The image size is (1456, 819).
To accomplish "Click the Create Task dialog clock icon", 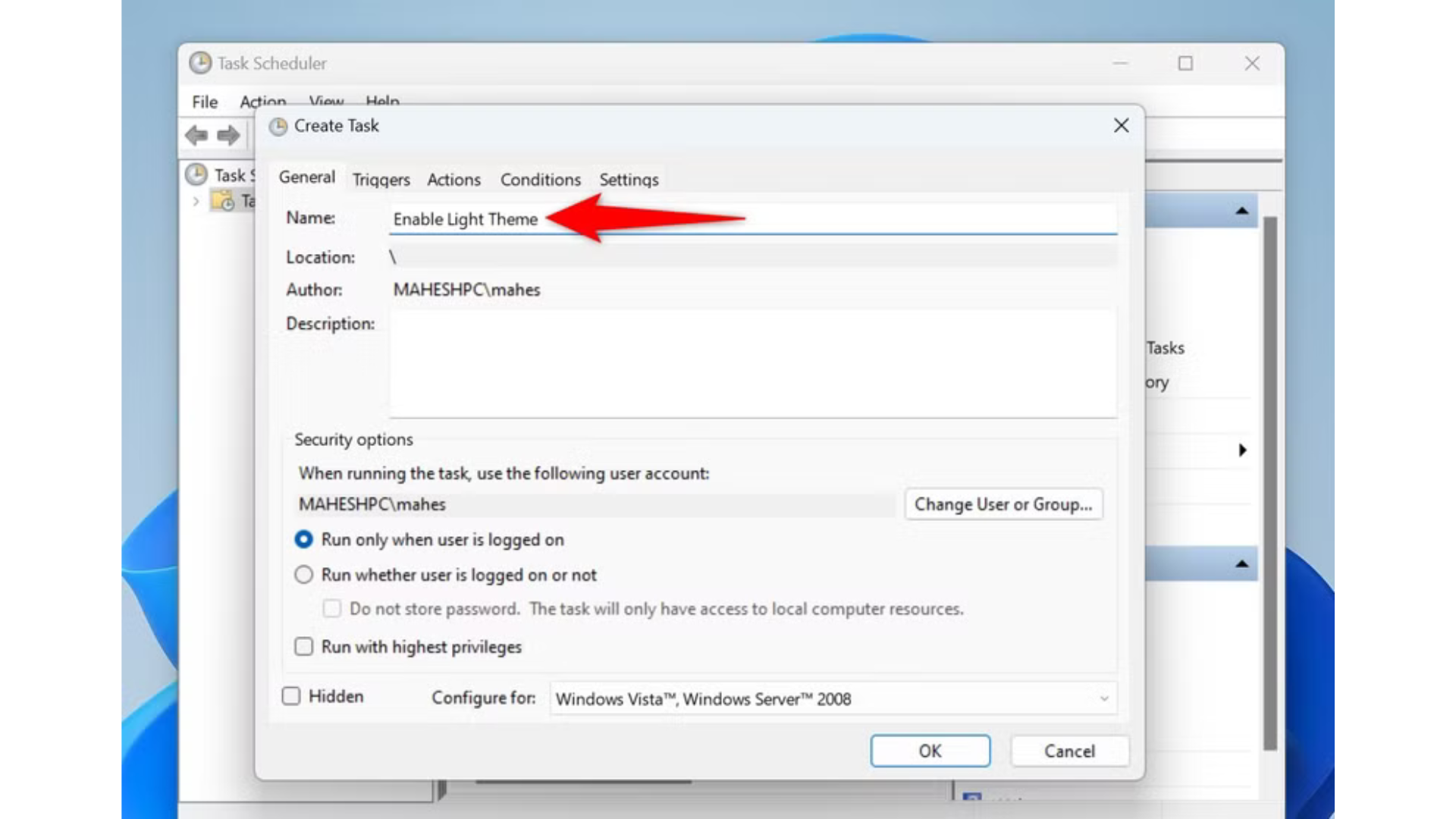I will (279, 125).
